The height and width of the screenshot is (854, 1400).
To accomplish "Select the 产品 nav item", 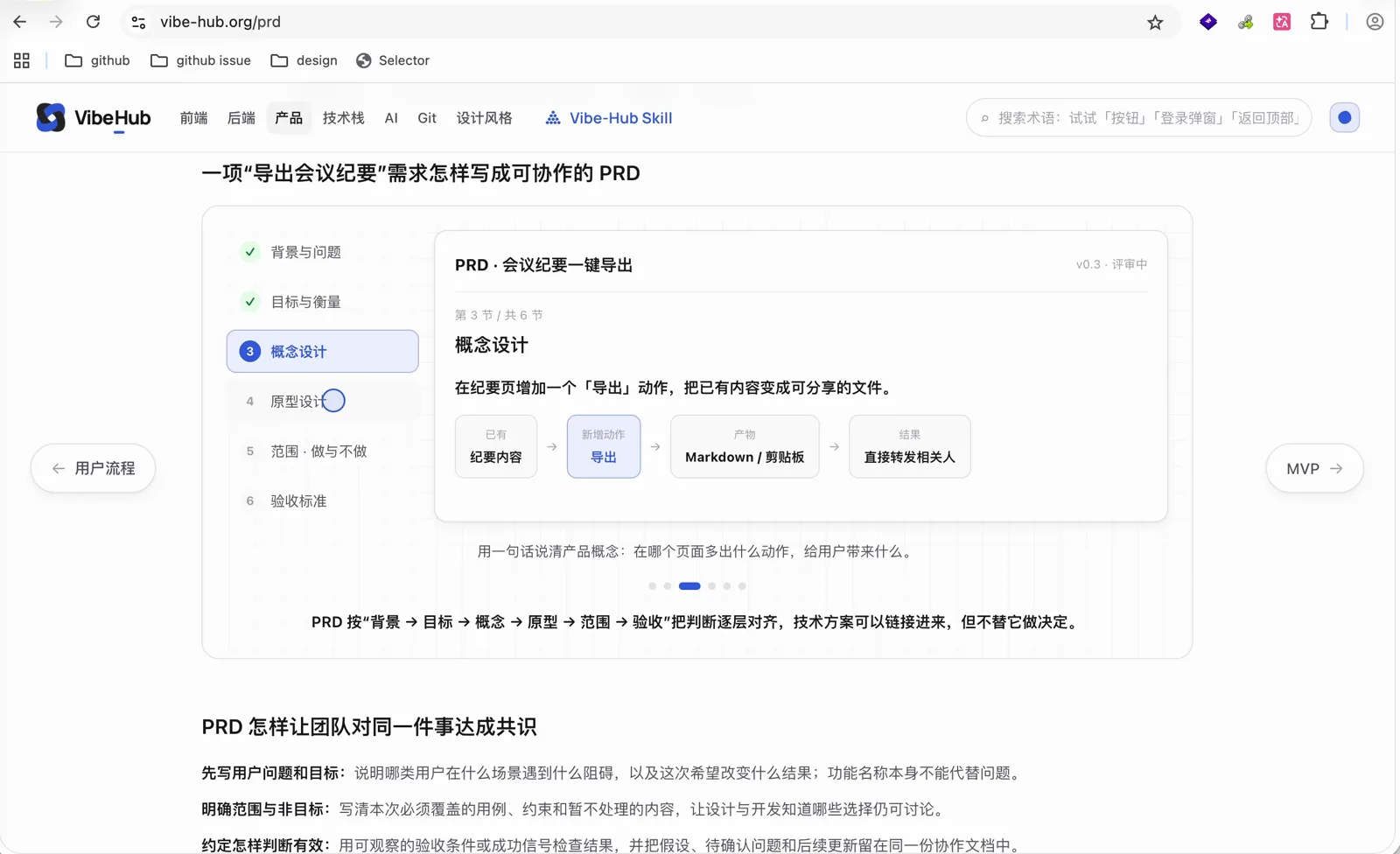I will coord(289,118).
